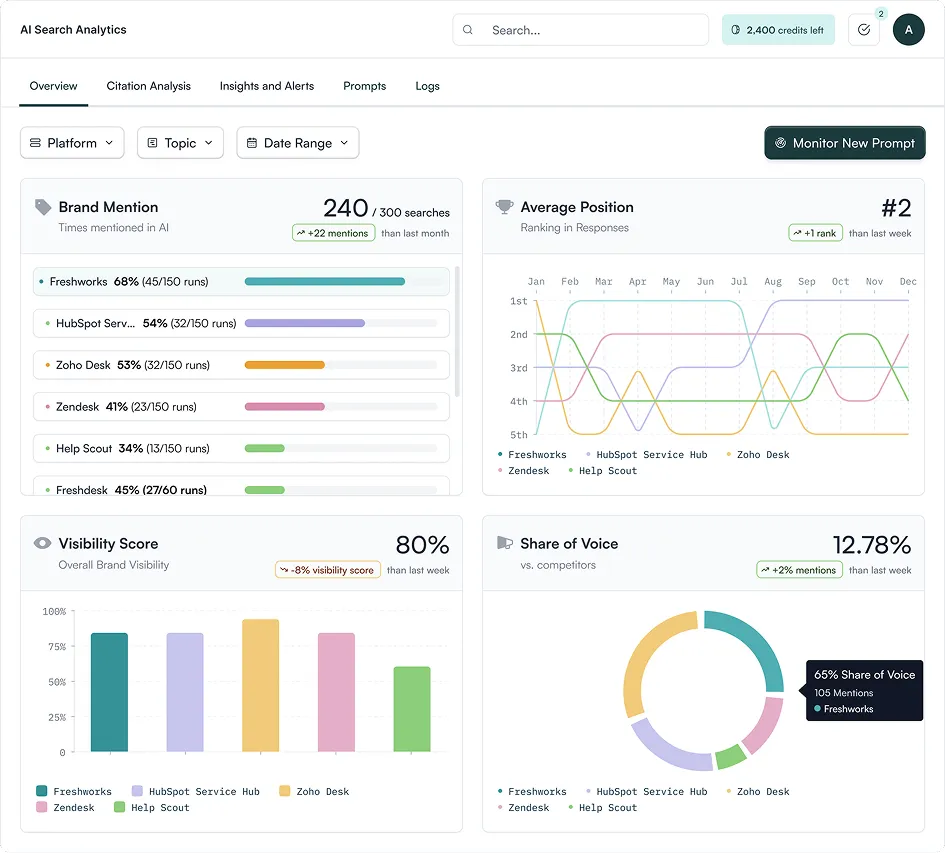Switch to the Citation Analysis tab

148,86
